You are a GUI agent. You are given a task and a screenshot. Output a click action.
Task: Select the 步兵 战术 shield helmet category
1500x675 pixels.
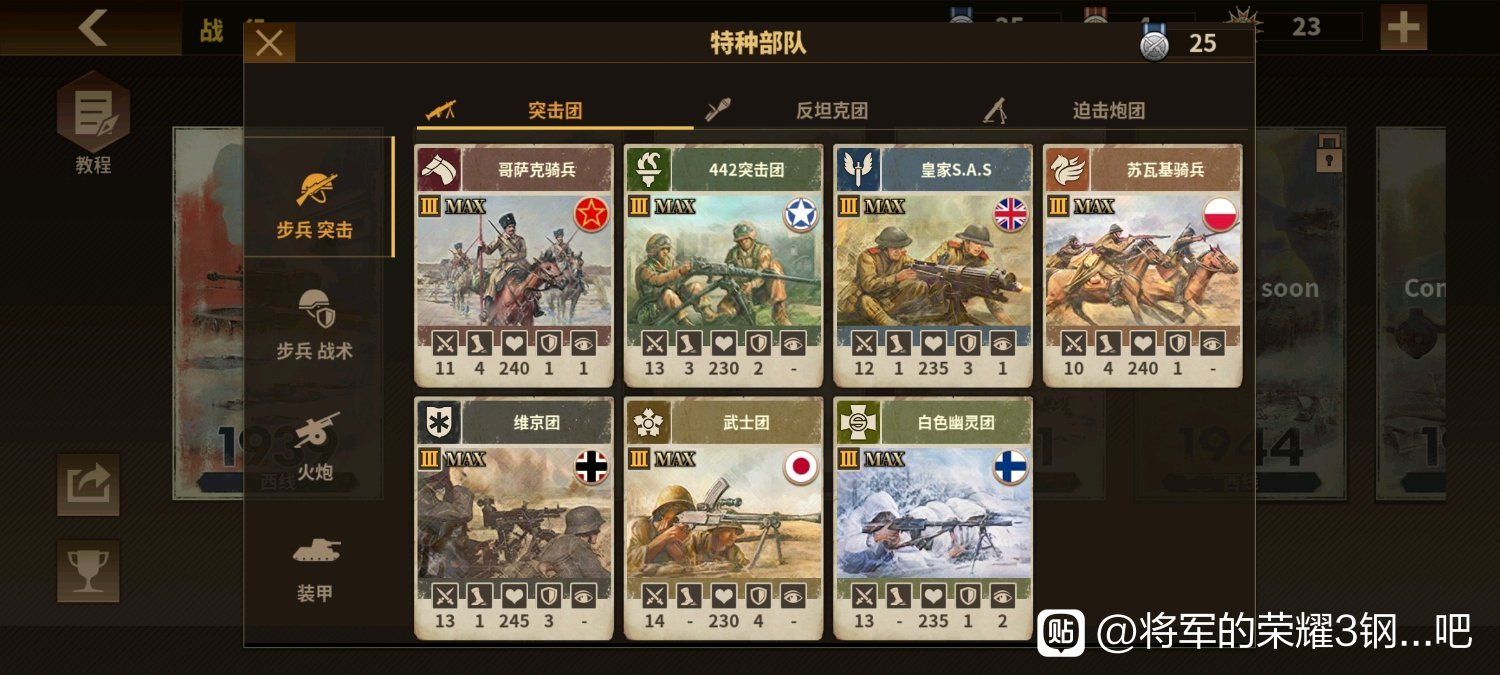click(315, 323)
